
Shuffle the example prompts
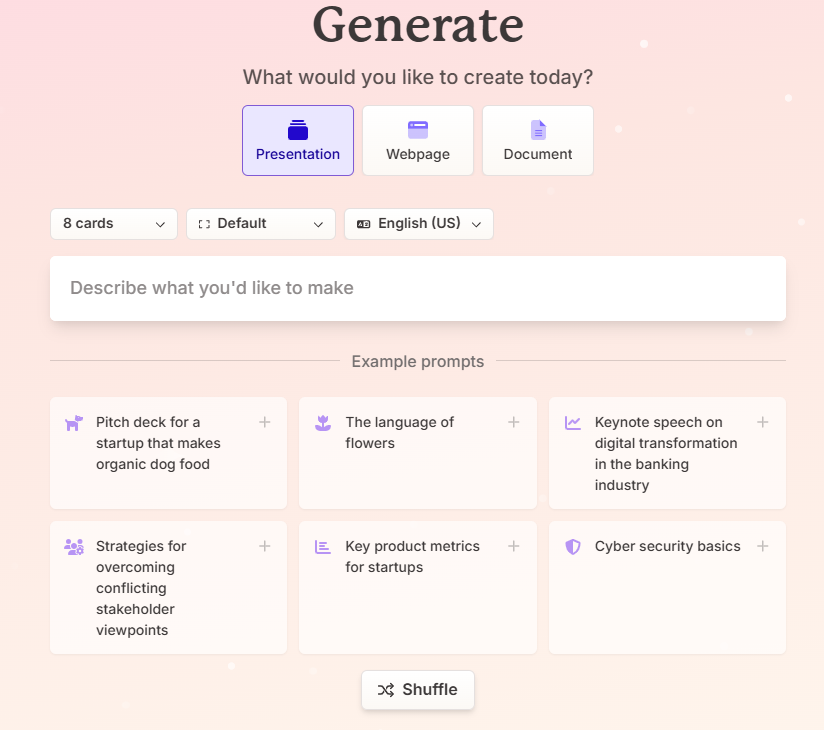point(418,690)
